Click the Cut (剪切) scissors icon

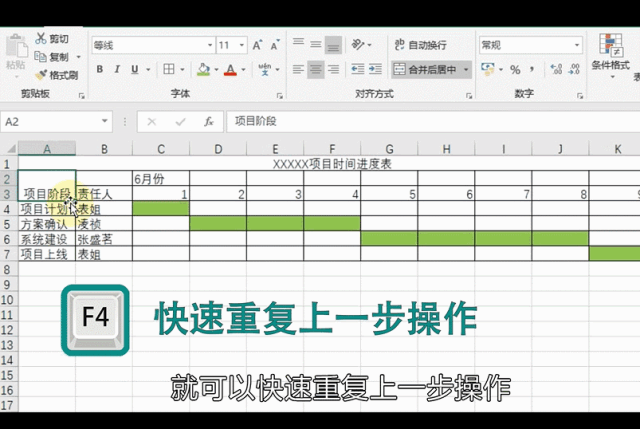click(x=40, y=39)
